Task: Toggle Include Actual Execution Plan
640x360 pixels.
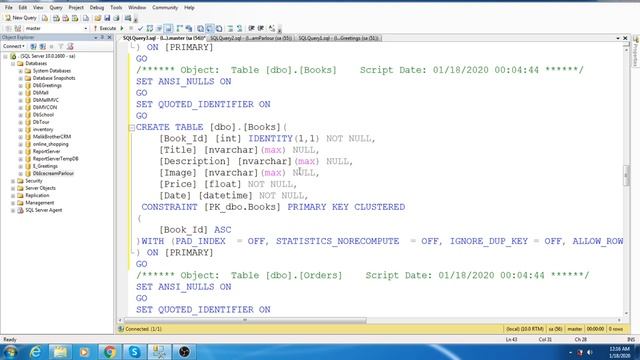Action: [179, 28]
